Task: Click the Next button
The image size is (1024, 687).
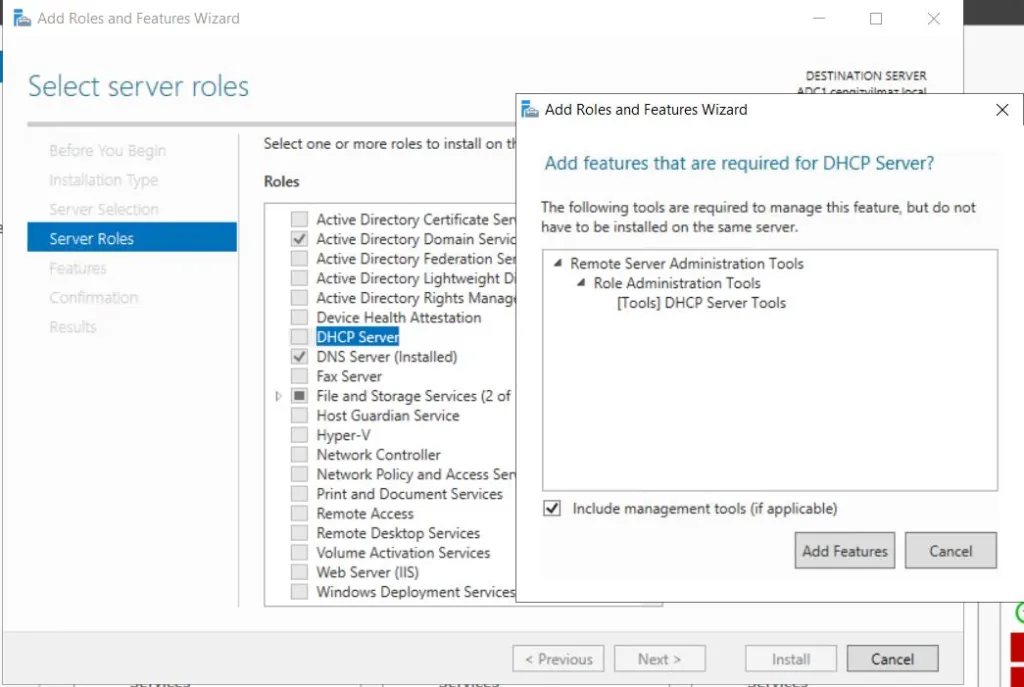Action: (660, 659)
